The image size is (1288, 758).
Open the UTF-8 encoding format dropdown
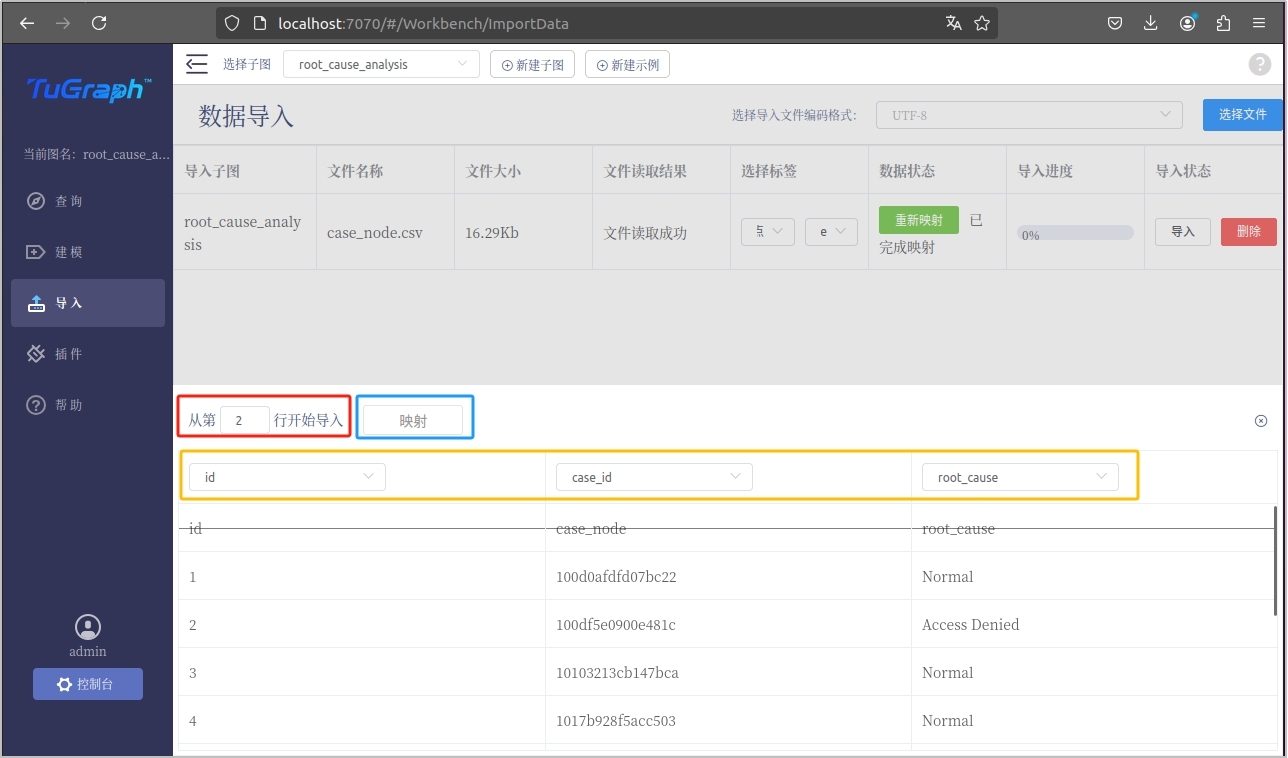[x=1029, y=115]
